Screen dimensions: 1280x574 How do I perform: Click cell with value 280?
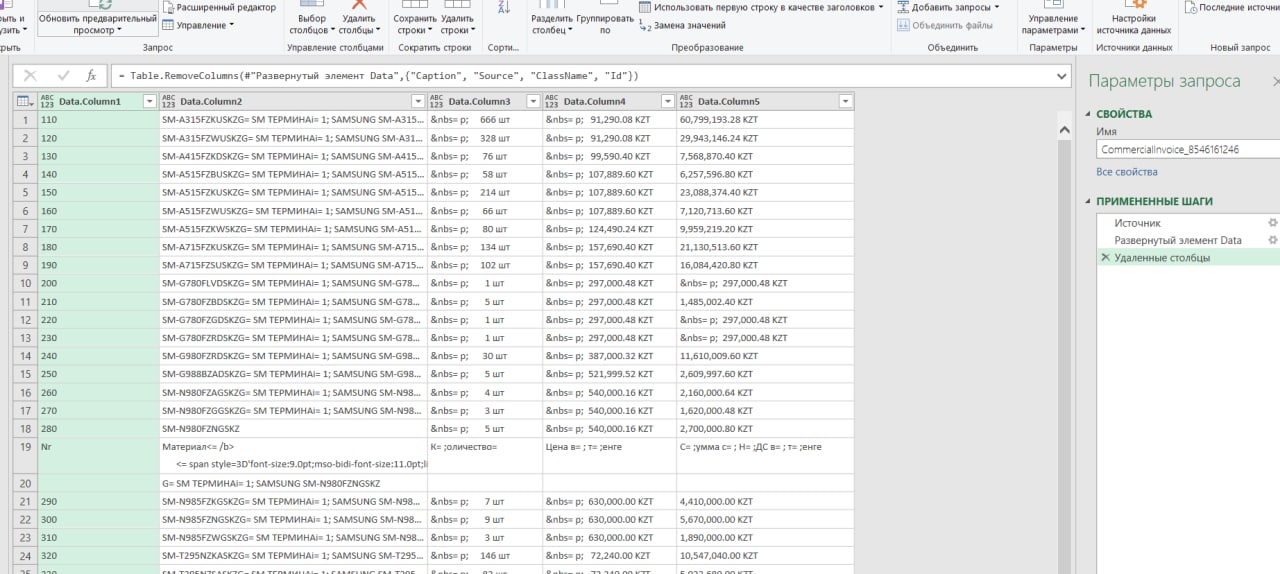[x=98, y=428]
